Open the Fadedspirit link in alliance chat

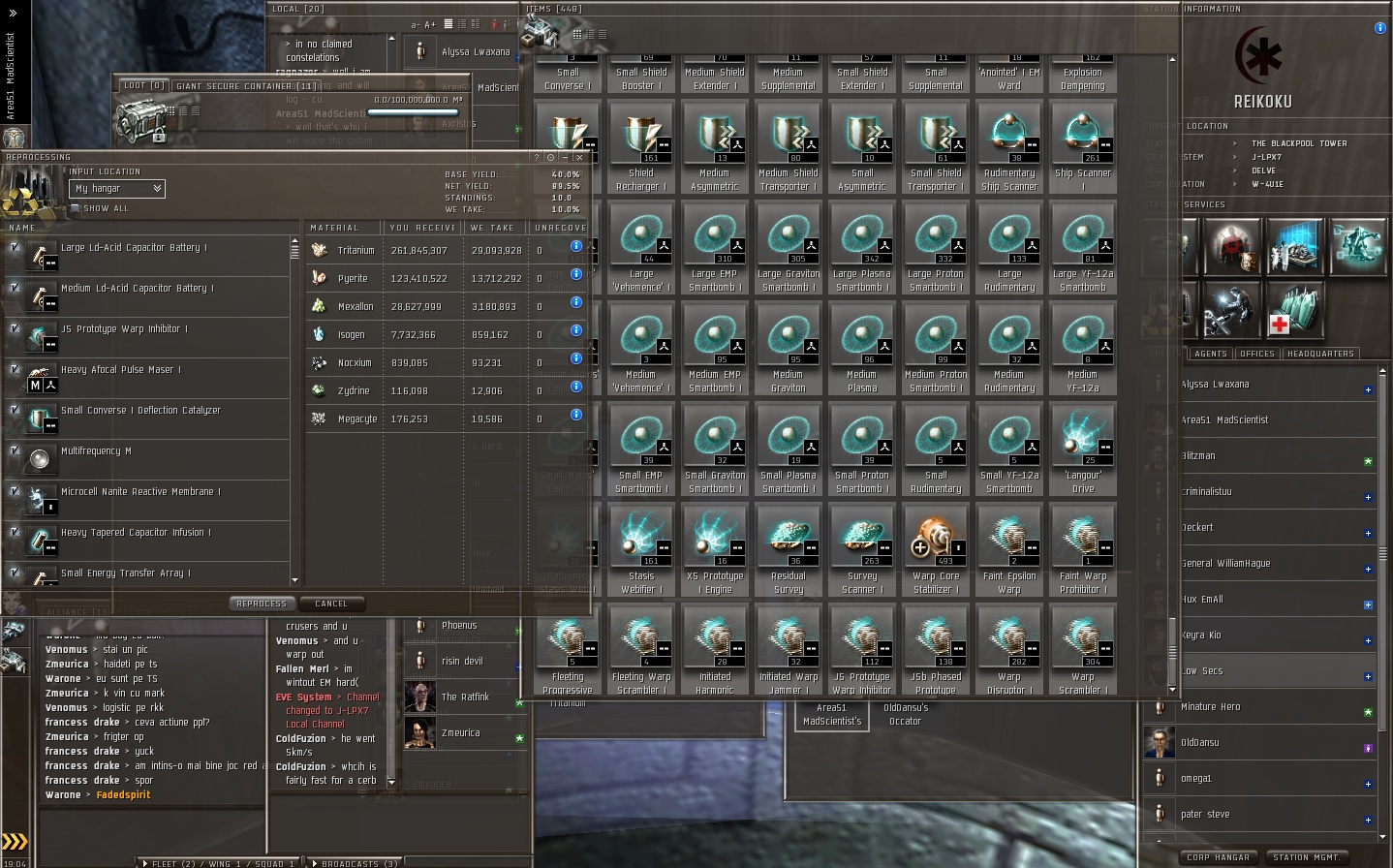(x=123, y=794)
